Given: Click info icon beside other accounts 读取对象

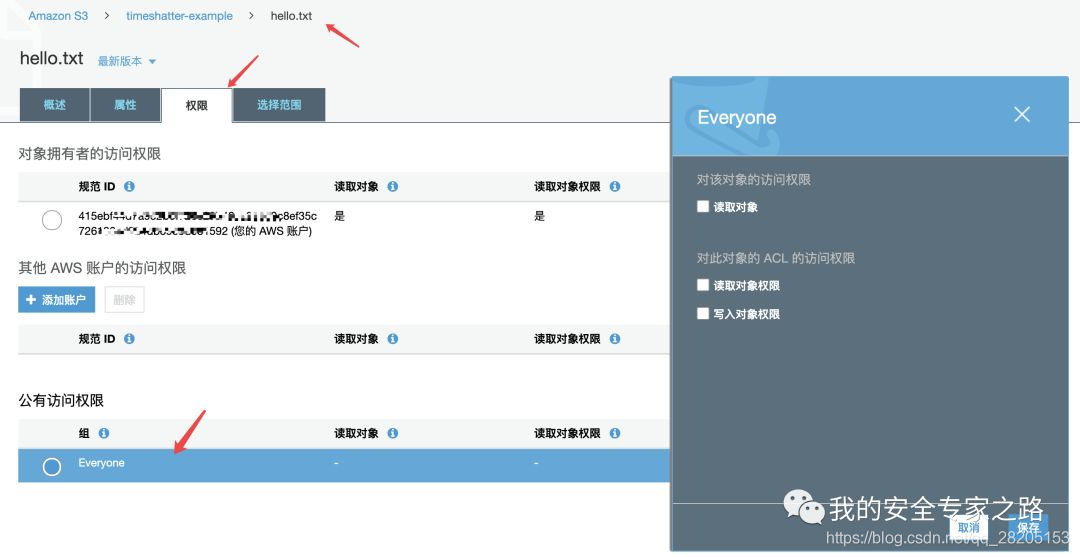Looking at the screenshot, I should click(x=393, y=339).
